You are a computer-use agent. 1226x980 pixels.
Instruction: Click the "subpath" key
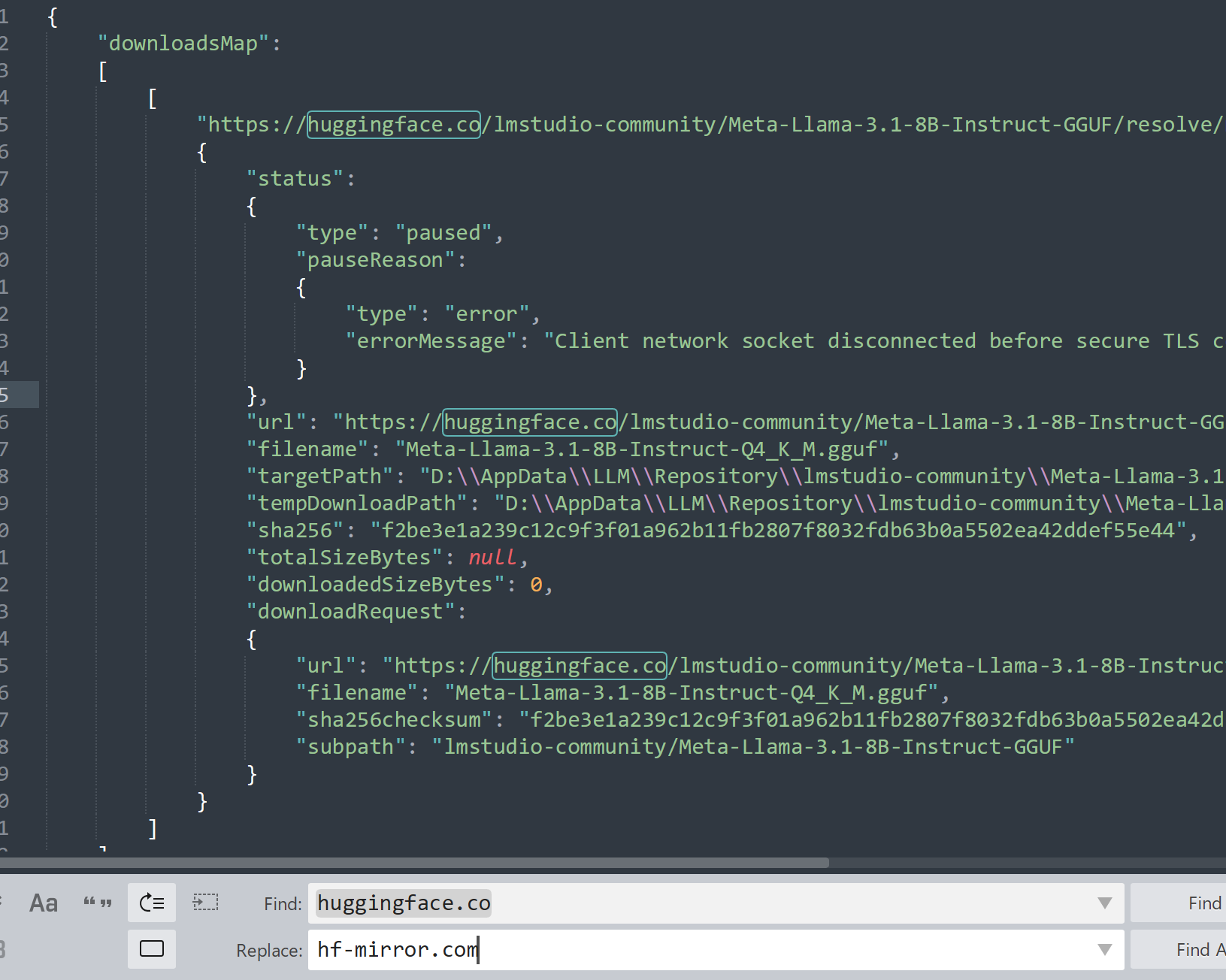tap(351, 747)
